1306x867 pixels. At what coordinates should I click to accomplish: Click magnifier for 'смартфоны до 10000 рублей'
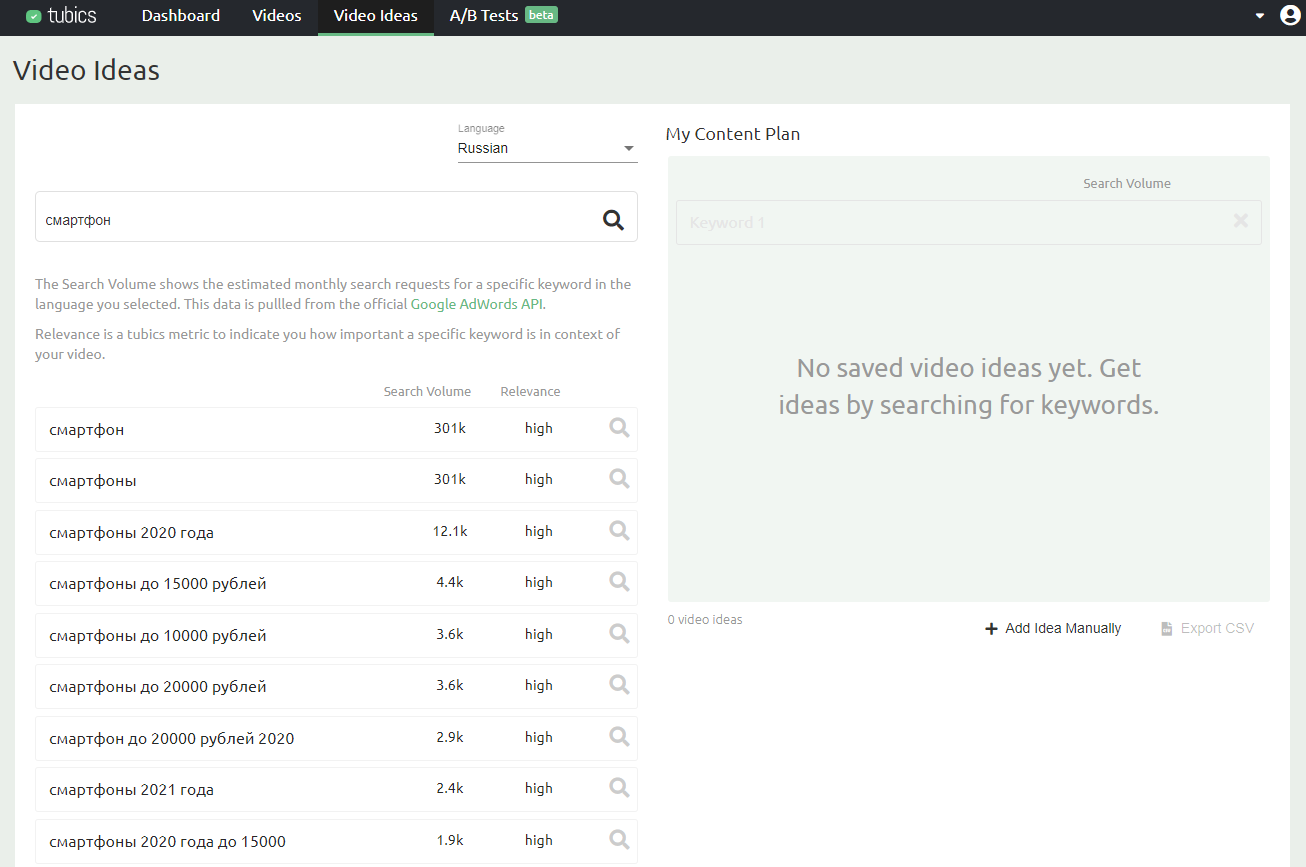(619, 634)
